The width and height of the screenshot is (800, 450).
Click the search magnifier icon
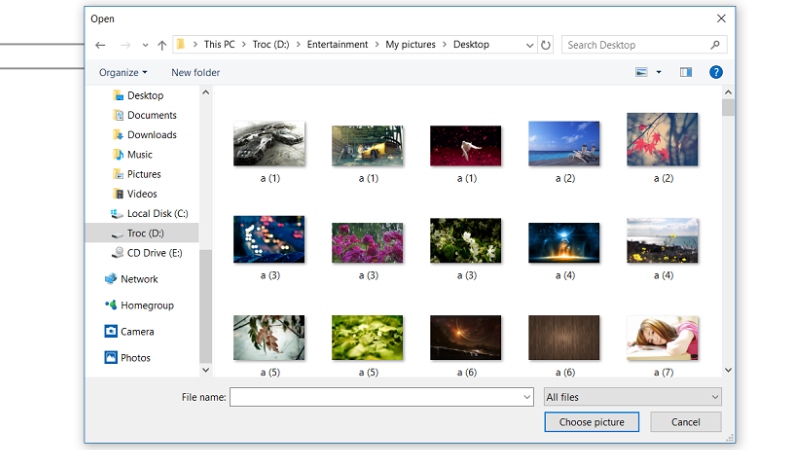coord(715,45)
